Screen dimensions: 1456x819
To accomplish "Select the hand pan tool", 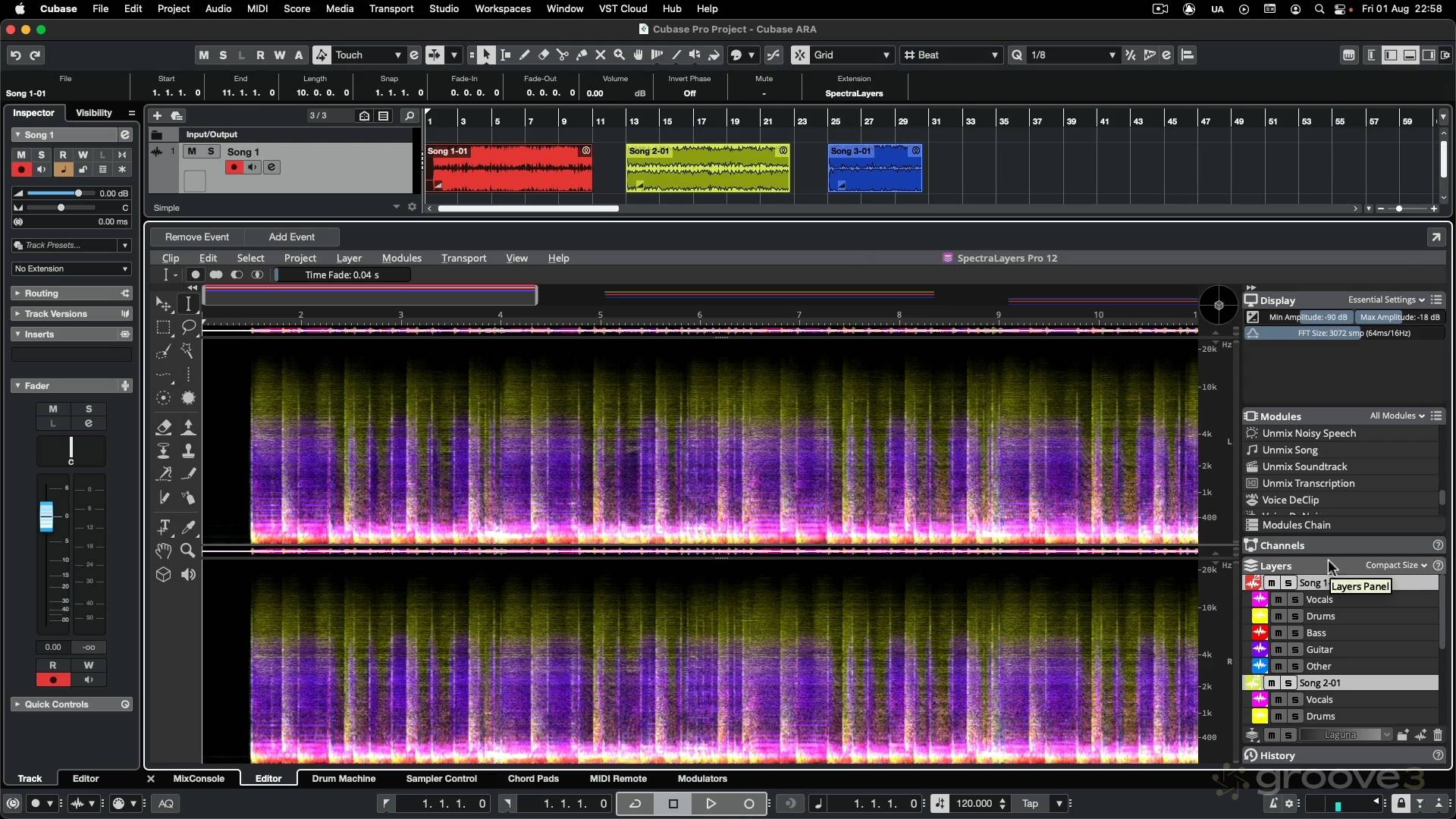I will [x=163, y=551].
